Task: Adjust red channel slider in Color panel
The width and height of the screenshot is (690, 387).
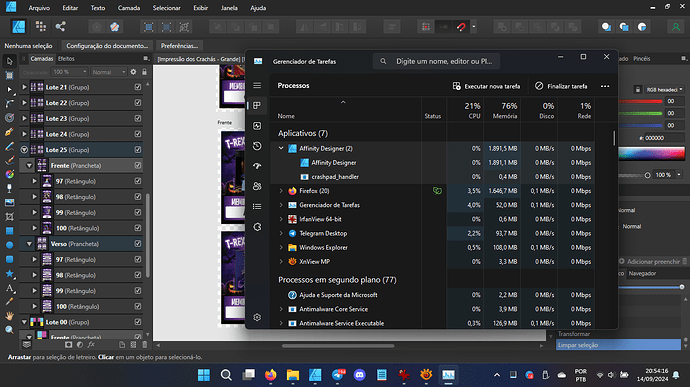Action: tap(640, 101)
